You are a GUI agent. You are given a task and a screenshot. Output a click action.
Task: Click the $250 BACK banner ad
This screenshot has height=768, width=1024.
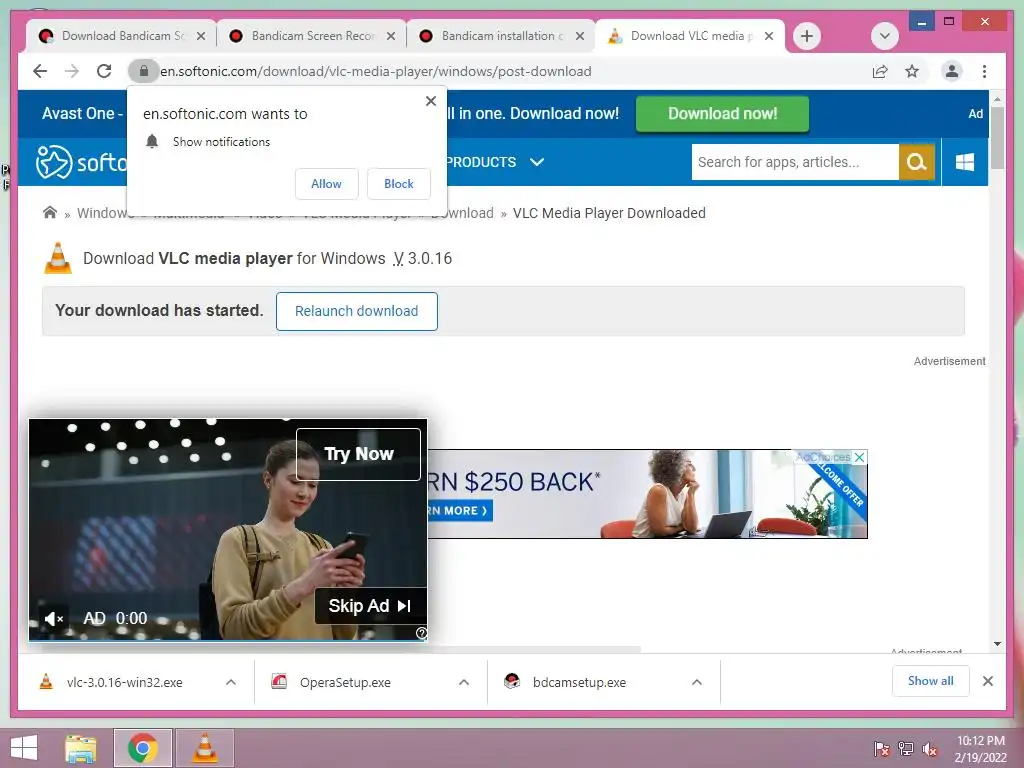click(647, 494)
